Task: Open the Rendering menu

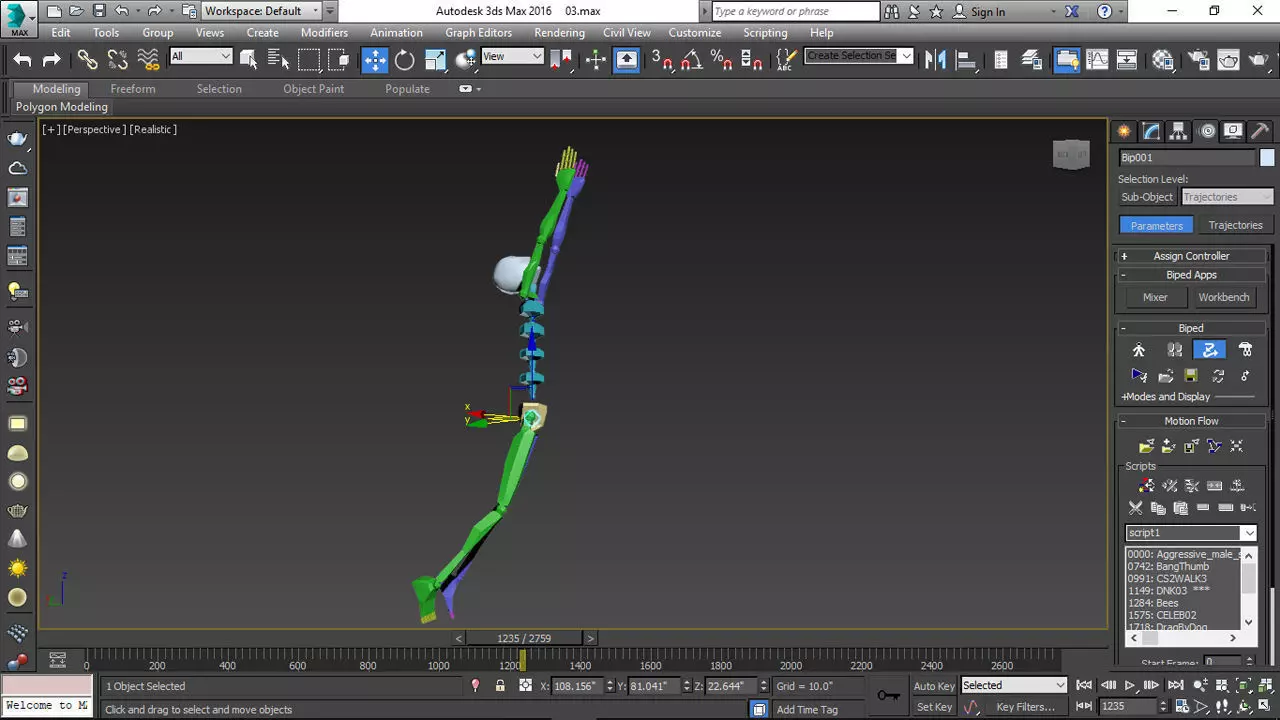Action: (559, 33)
